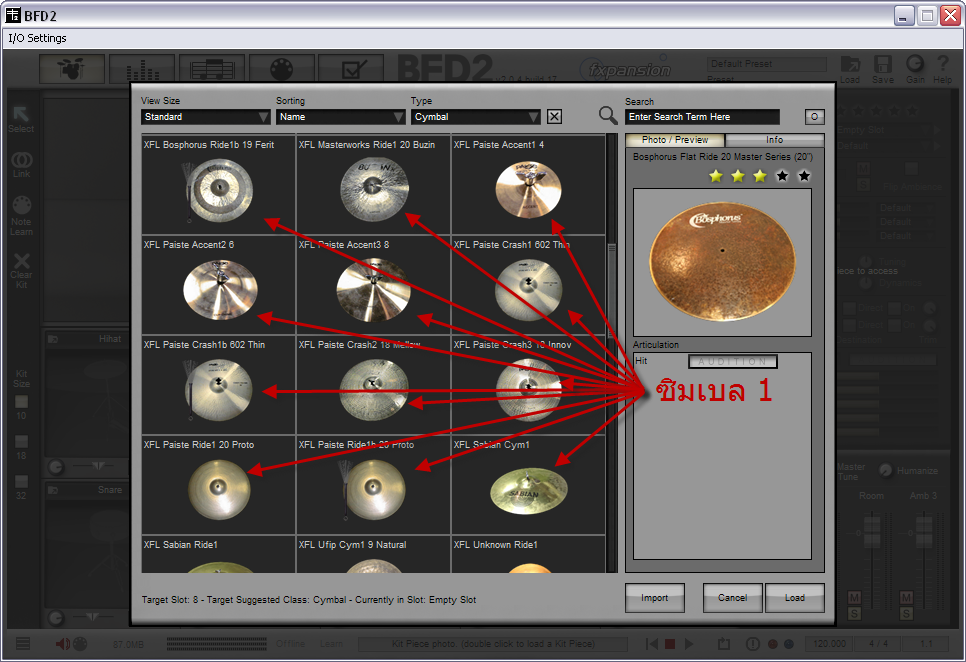
Task: Select XFL Masterworks Ride1 20 Buzin
Action: [x=374, y=184]
